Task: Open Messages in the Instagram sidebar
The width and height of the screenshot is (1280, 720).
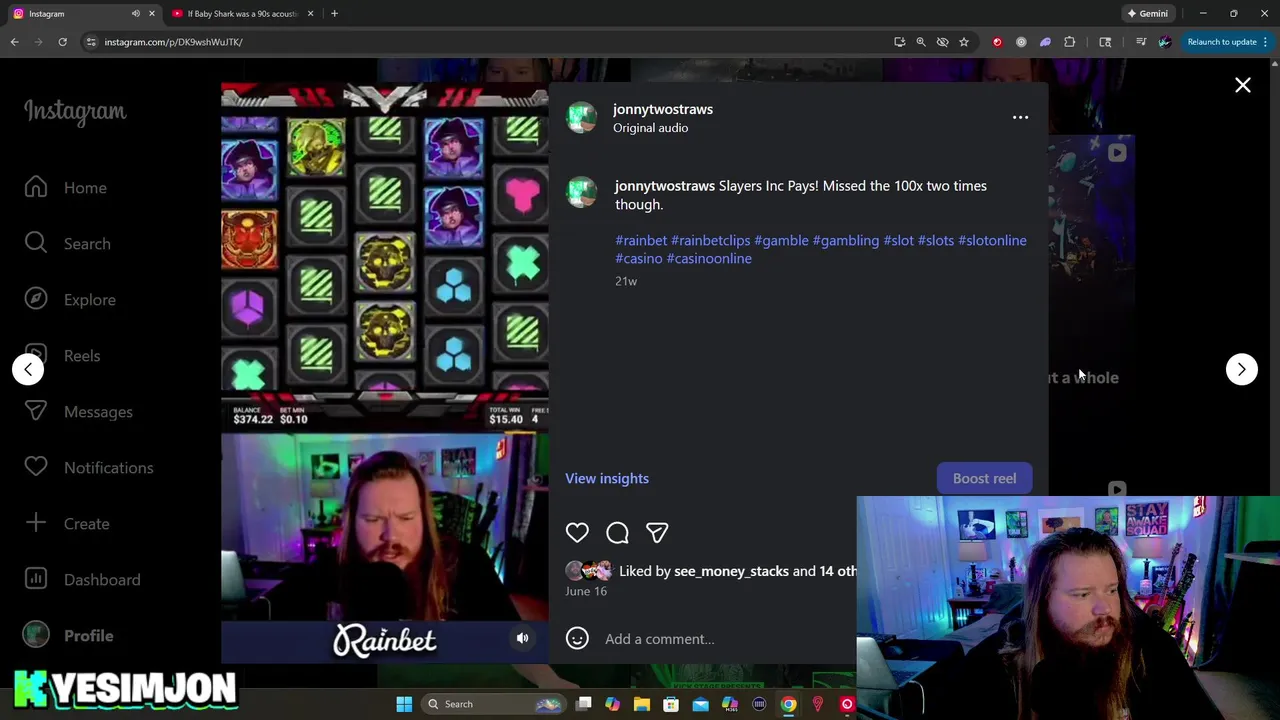Action: coord(78,412)
